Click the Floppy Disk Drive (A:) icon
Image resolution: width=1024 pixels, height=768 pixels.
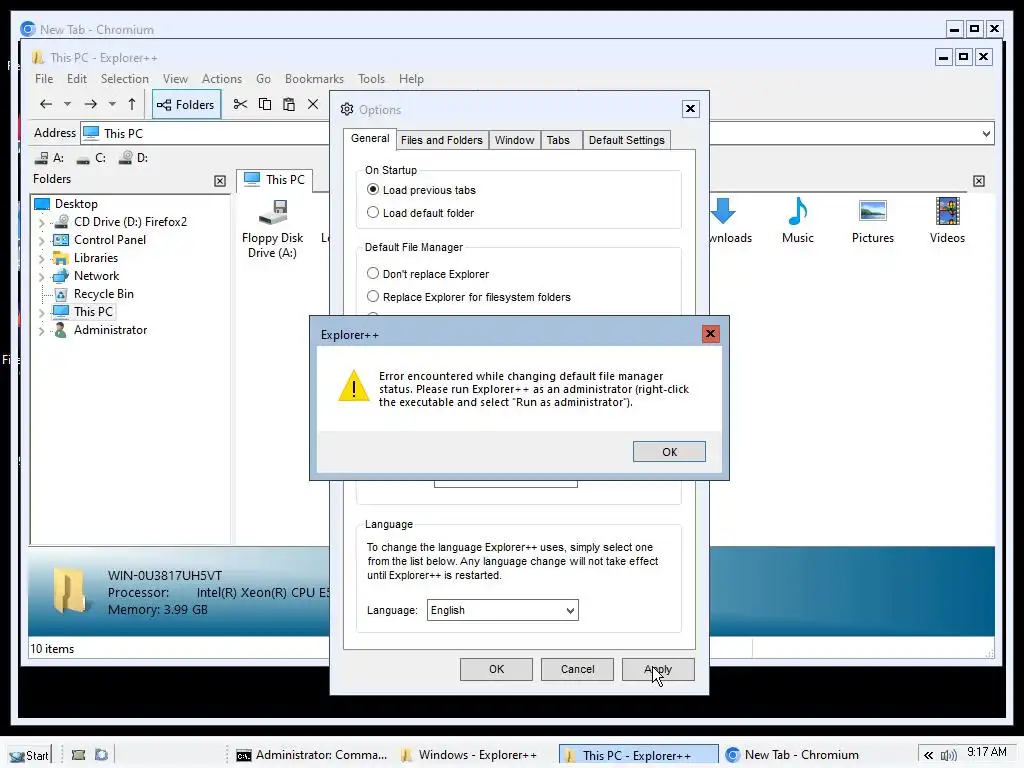coord(272,229)
